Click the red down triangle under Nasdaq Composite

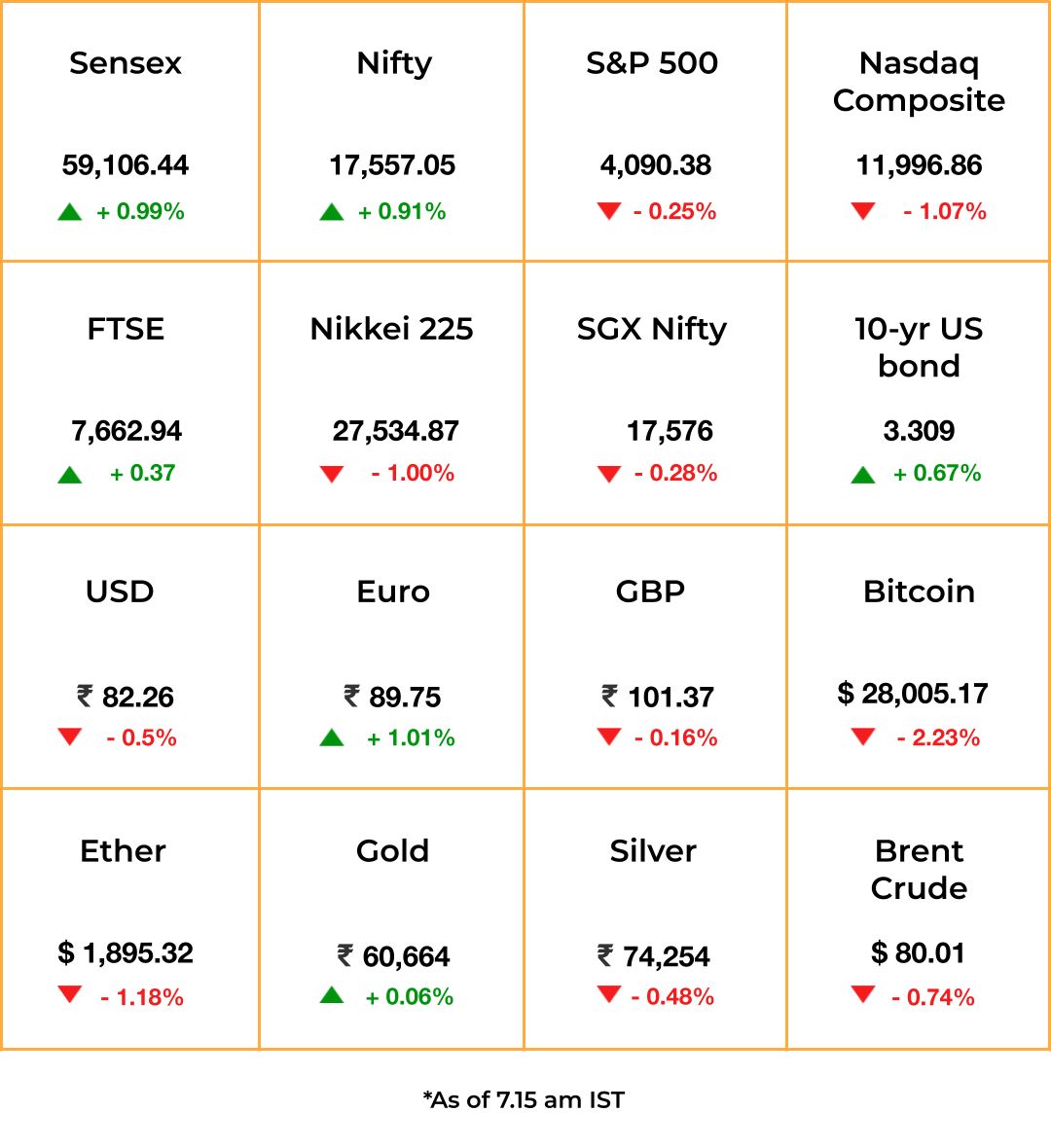[x=863, y=211]
